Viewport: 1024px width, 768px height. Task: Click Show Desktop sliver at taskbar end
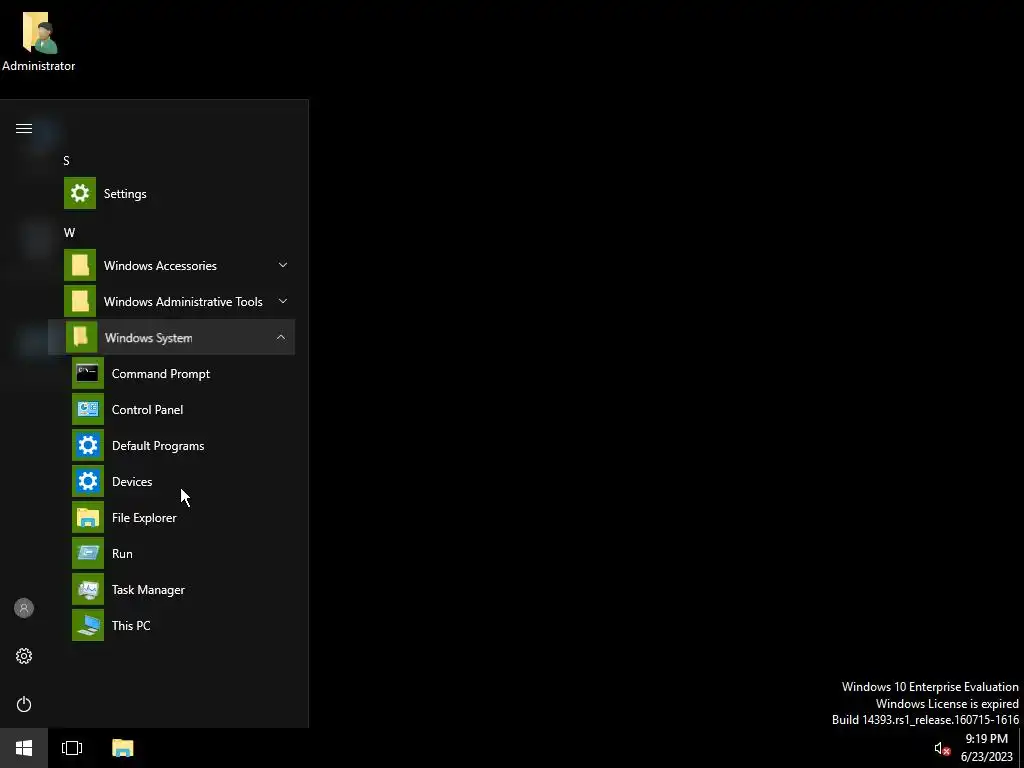click(1021, 748)
